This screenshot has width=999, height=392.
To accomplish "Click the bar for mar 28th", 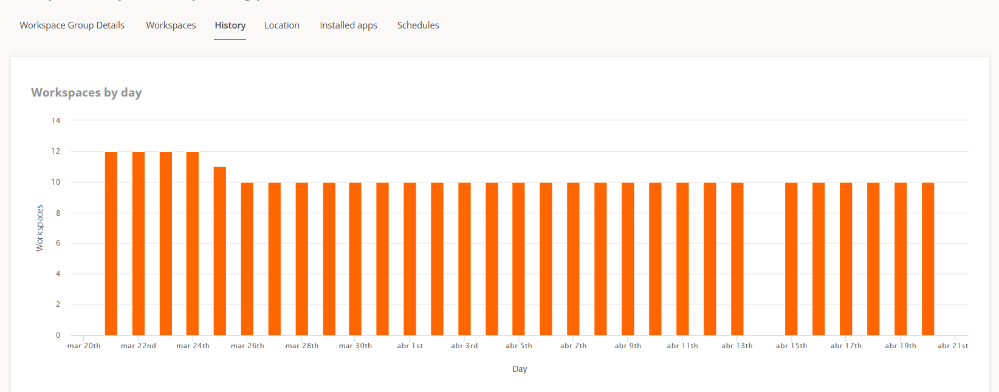I will [302, 259].
